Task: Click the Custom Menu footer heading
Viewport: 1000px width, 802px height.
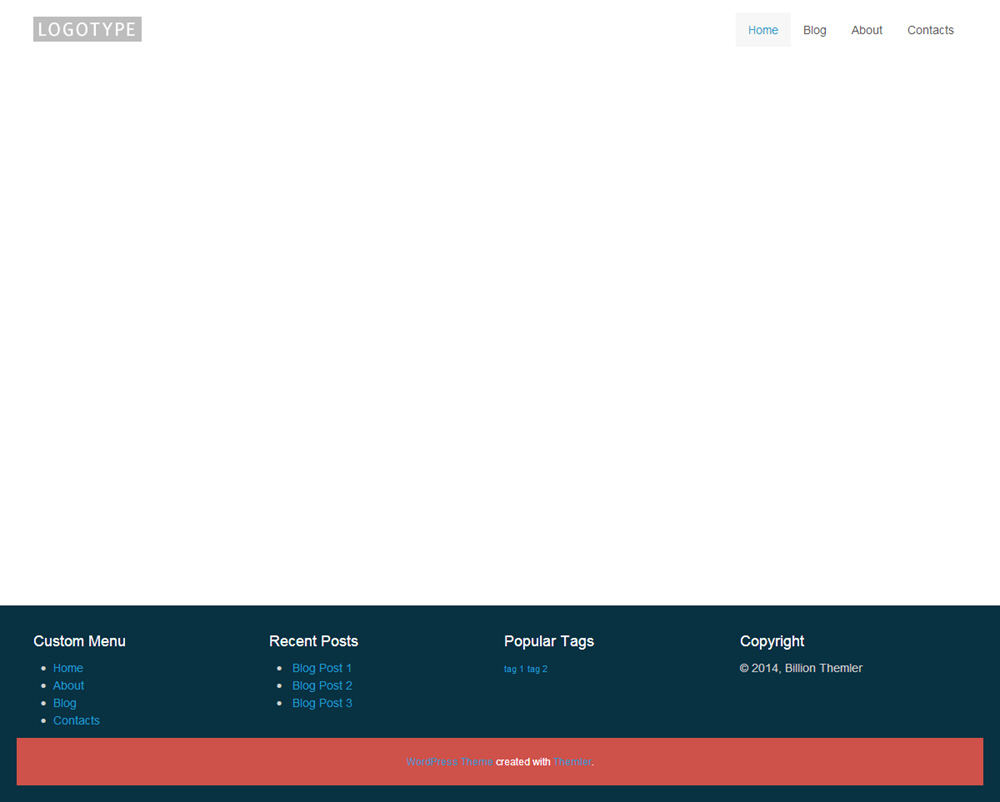Action: (x=80, y=641)
